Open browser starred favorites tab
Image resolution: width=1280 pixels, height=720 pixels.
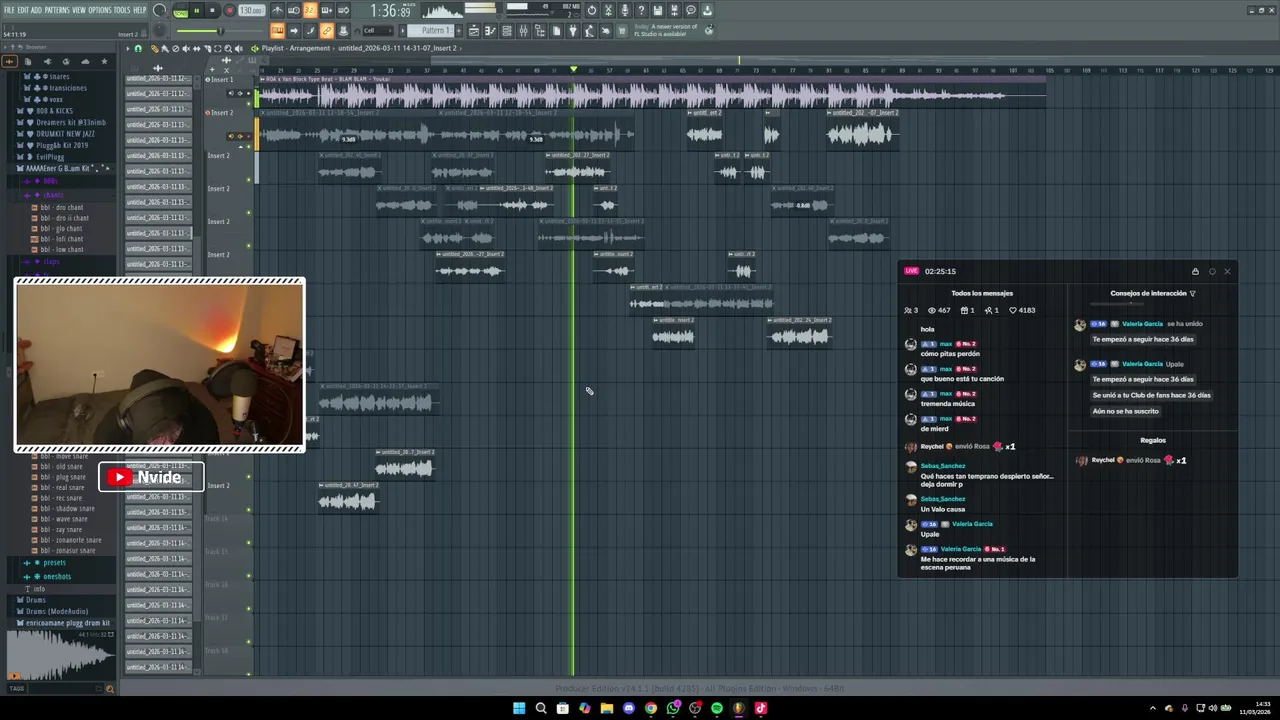click(104, 61)
